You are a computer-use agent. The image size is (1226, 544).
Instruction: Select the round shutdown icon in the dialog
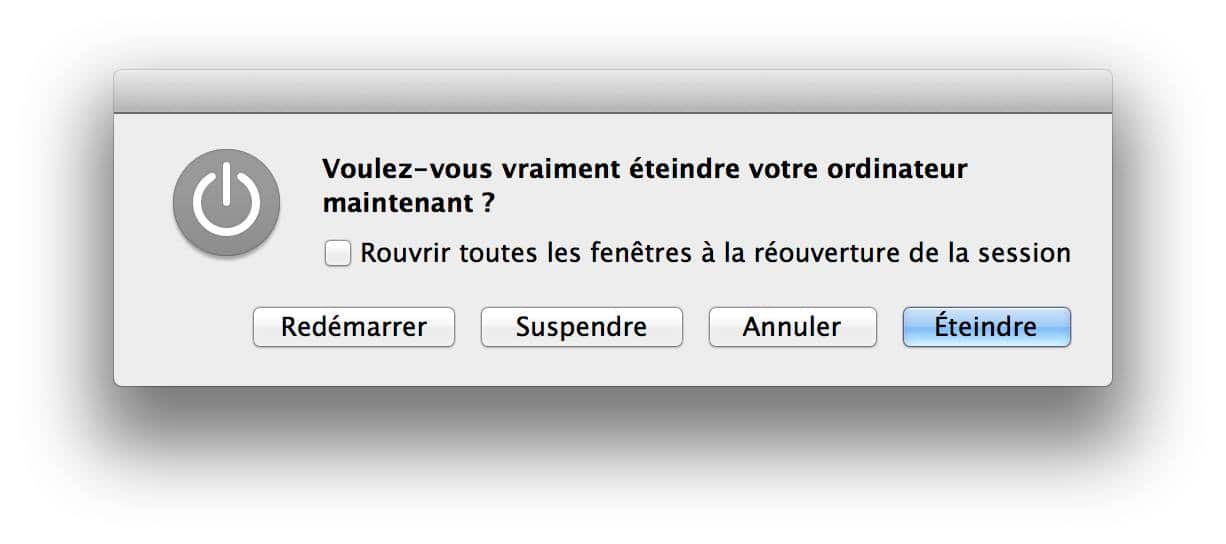pos(226,203)
